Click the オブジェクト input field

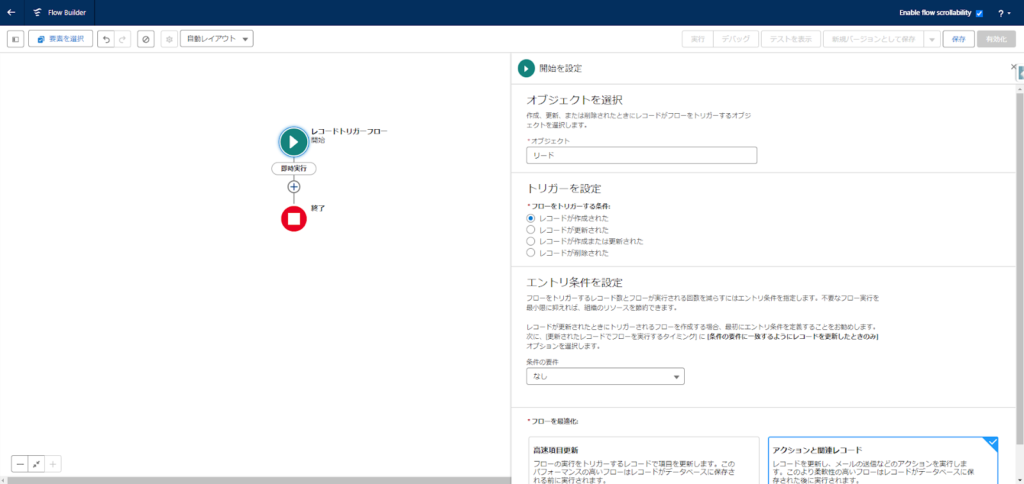coord(641,156)
